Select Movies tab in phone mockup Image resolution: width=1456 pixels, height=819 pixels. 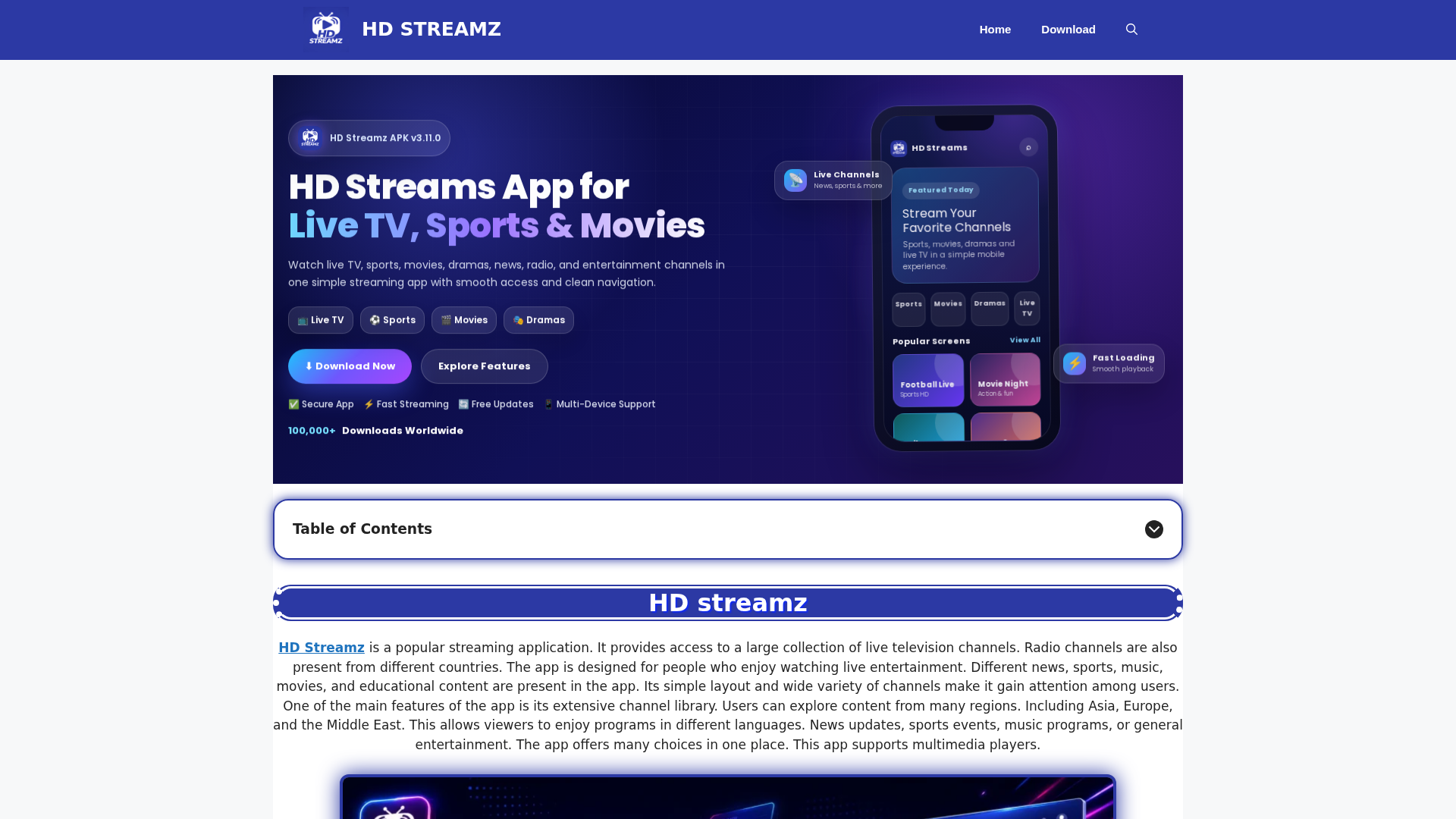pyautogui.click(x=948, y=309)
